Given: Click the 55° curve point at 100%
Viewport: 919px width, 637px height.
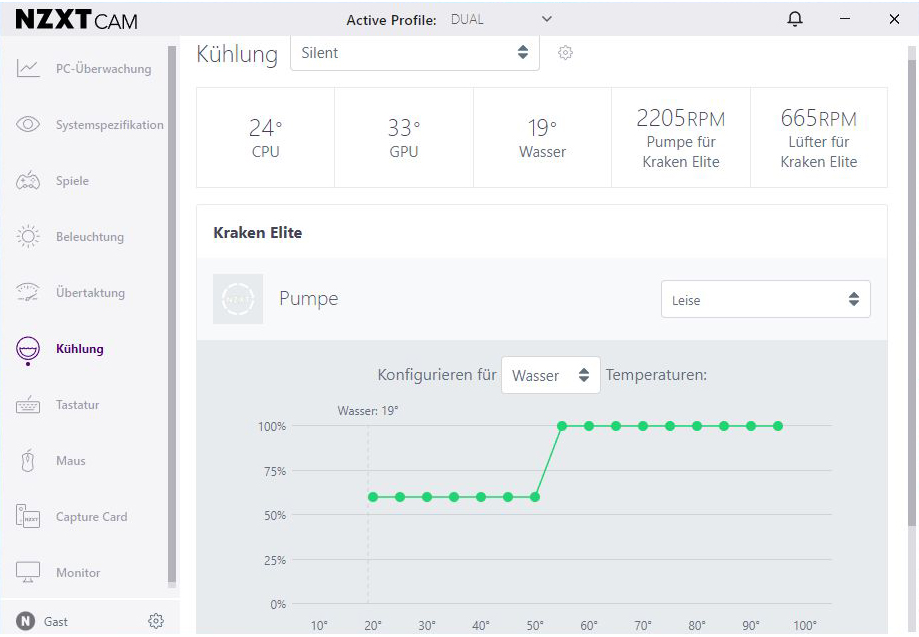Looking at the screenshot, I should click(x=562, y=426).
